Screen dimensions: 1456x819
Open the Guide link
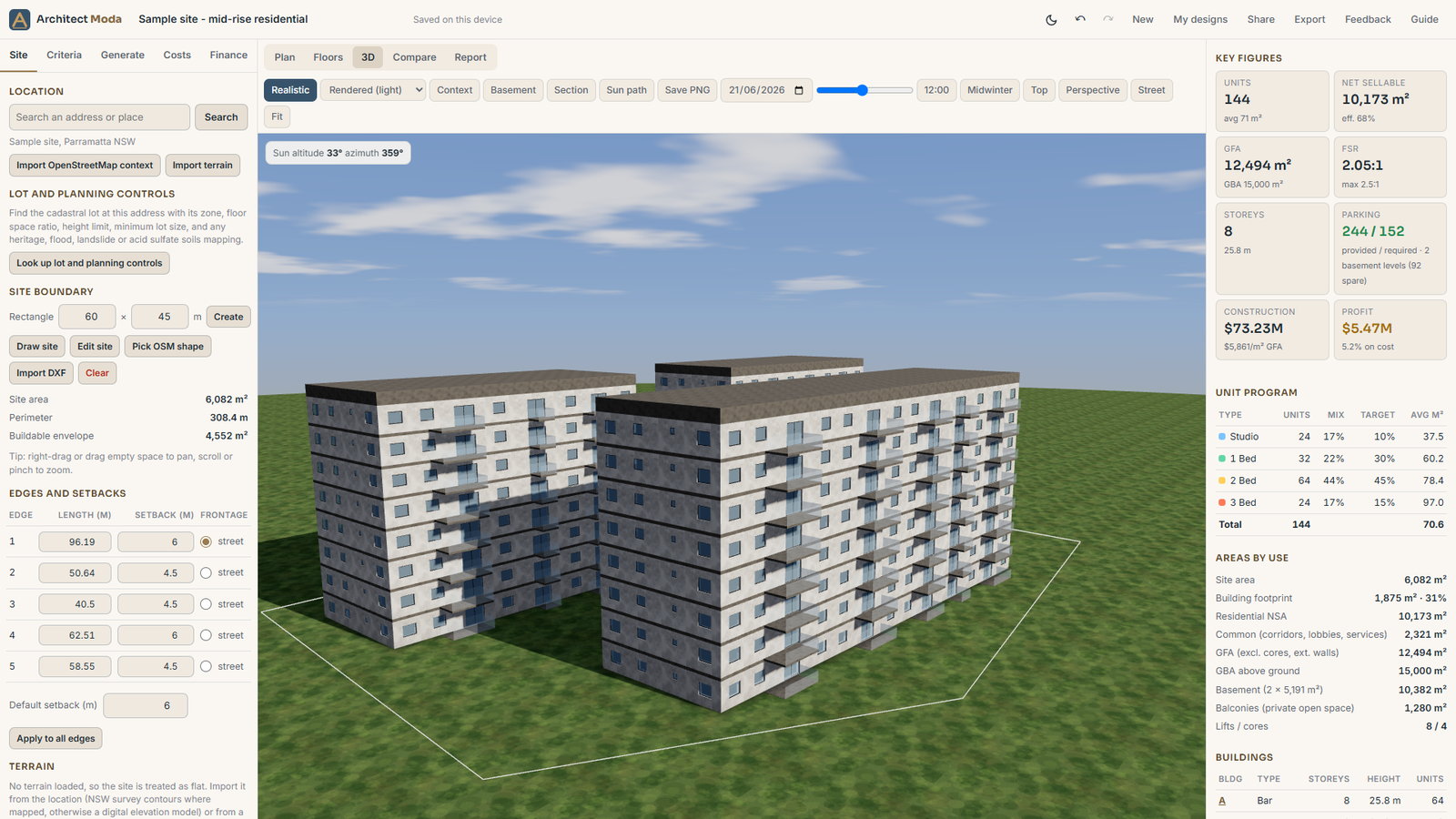1424,19
